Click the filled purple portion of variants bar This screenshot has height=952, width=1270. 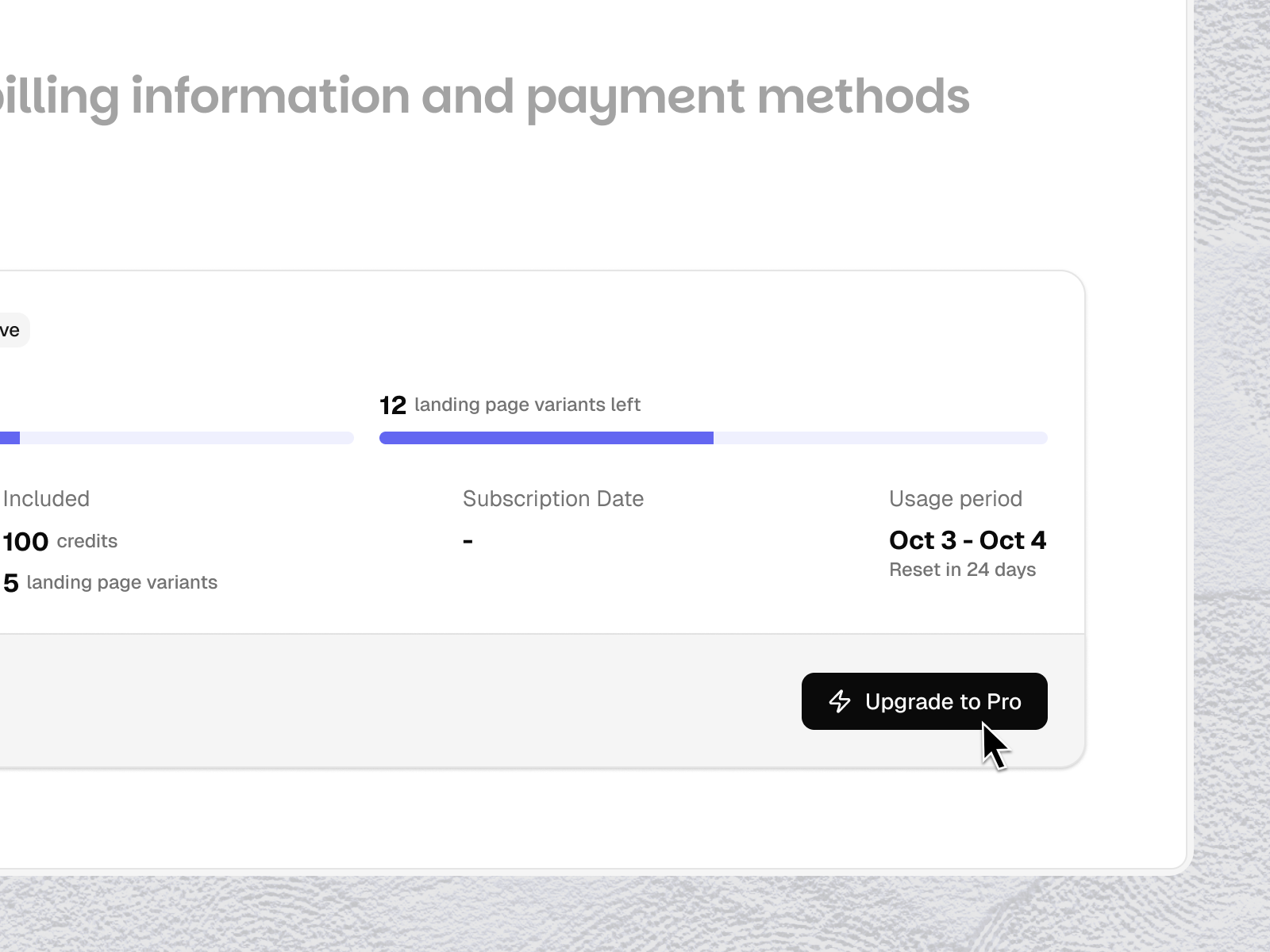click(x=546, y=438)
